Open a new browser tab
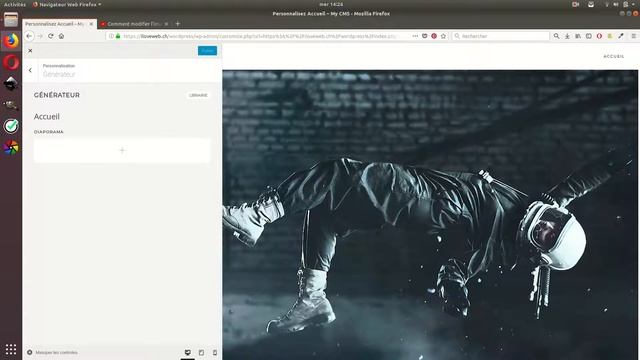The image size is (640, 360). tap(178, 24)
